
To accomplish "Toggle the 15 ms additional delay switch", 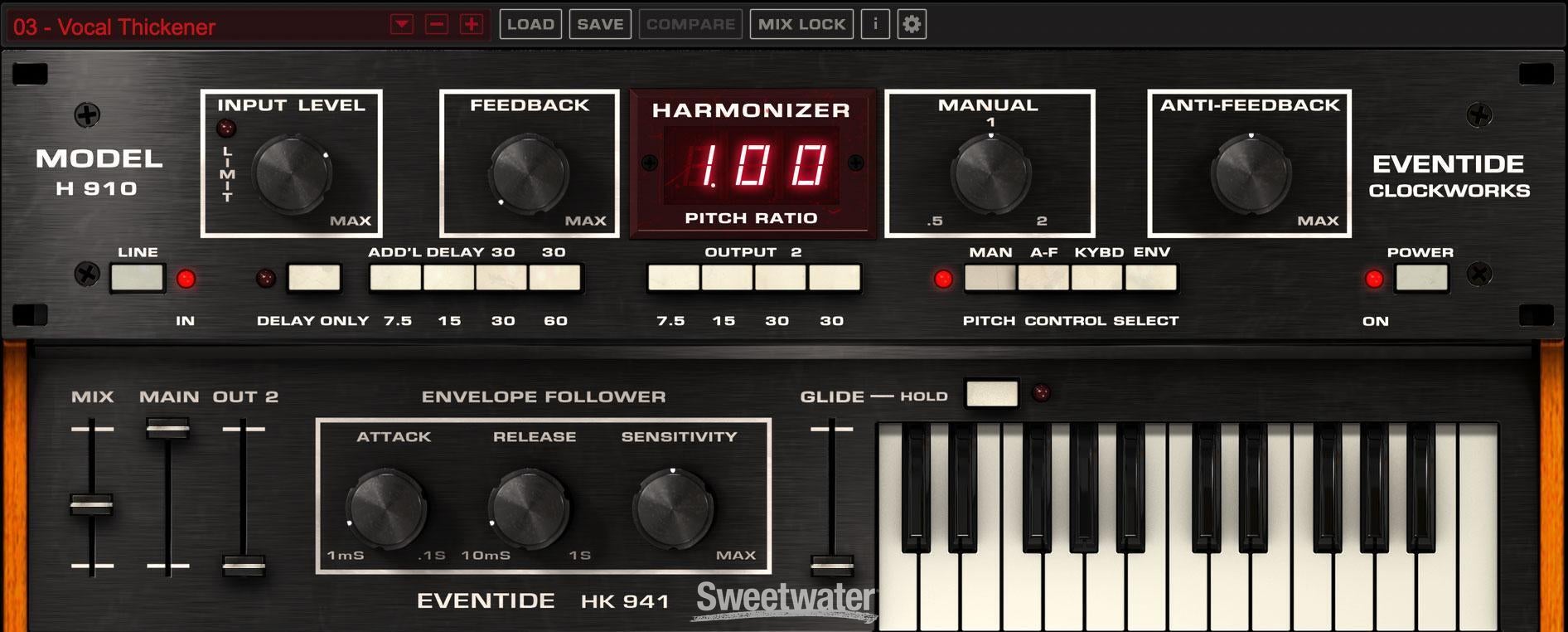I will 449,278.
